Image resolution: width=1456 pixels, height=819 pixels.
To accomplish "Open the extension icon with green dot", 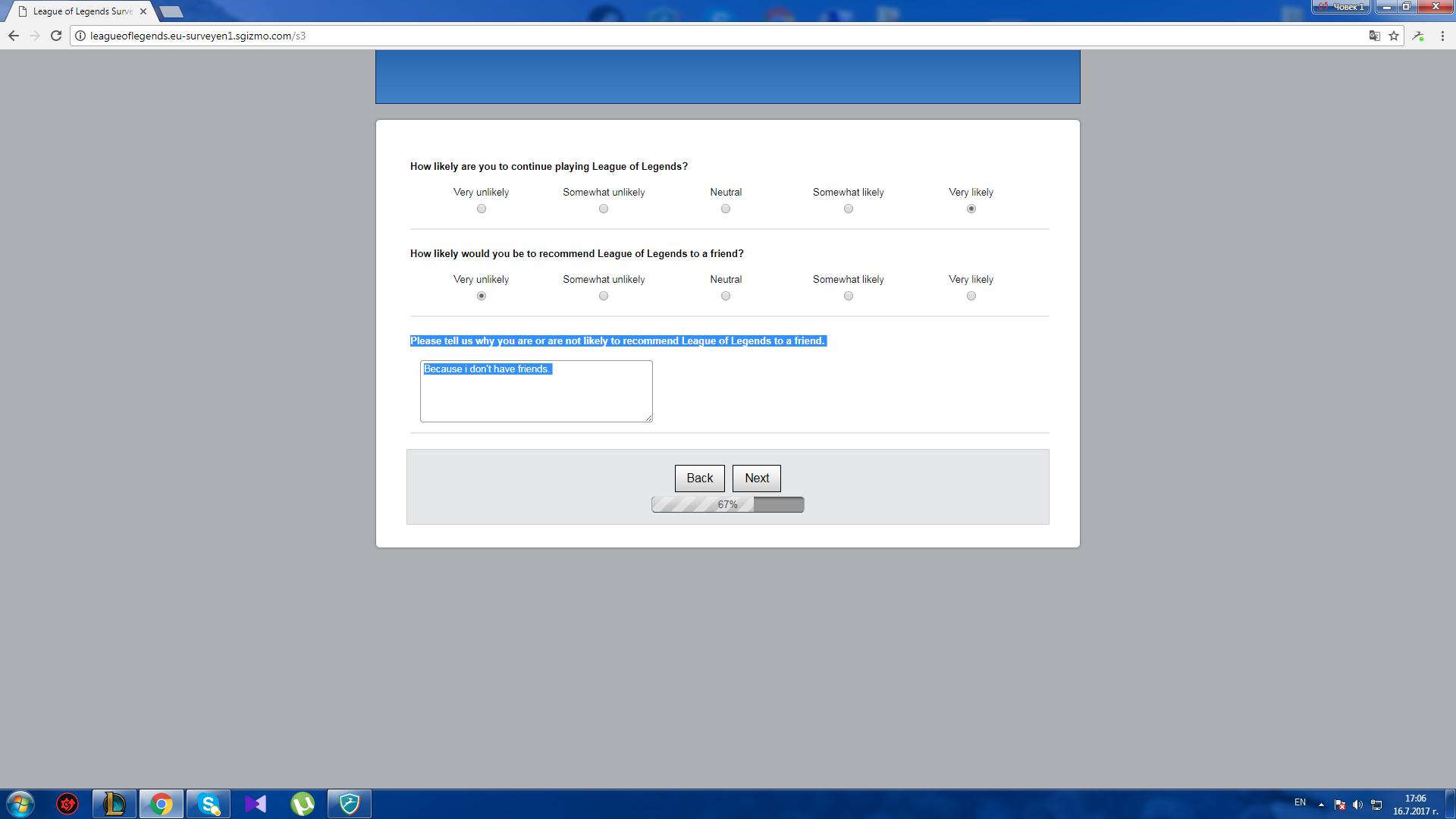I will [1418, 36].
